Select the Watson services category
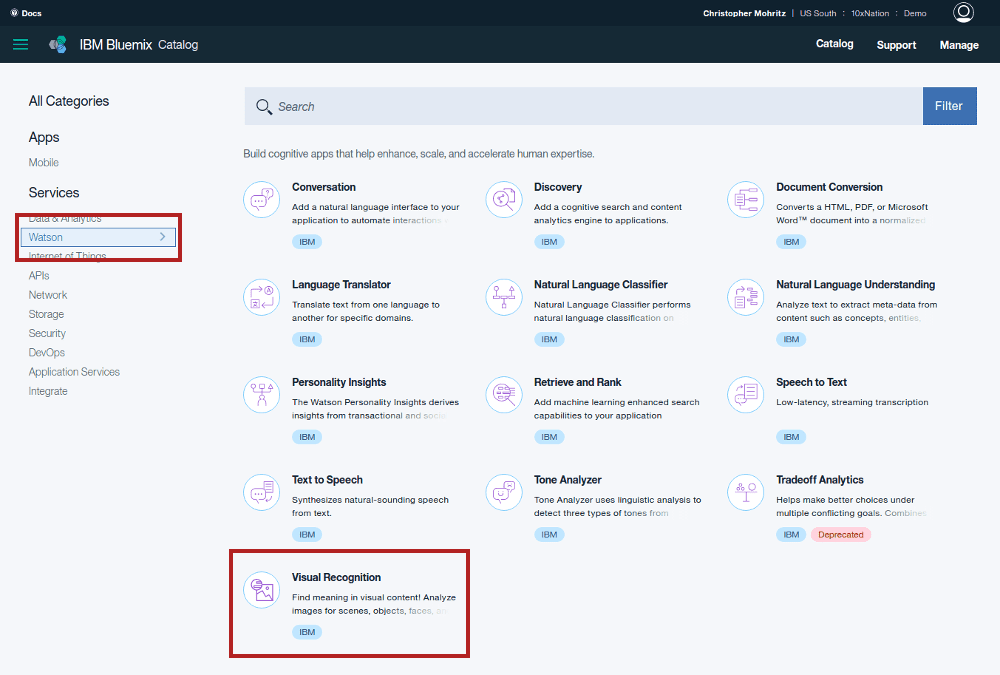The height and width of the screenshot is (675, 1000). click(98, 237)
